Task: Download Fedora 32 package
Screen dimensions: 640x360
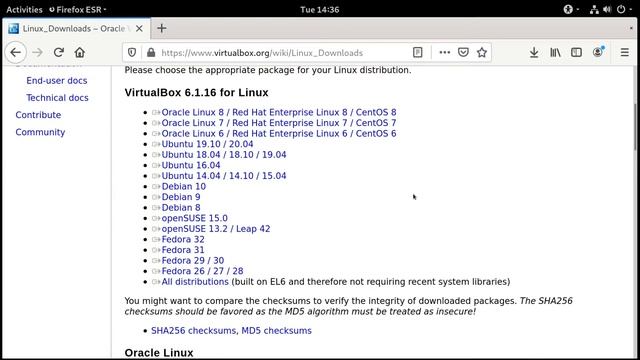Action: 183,240
